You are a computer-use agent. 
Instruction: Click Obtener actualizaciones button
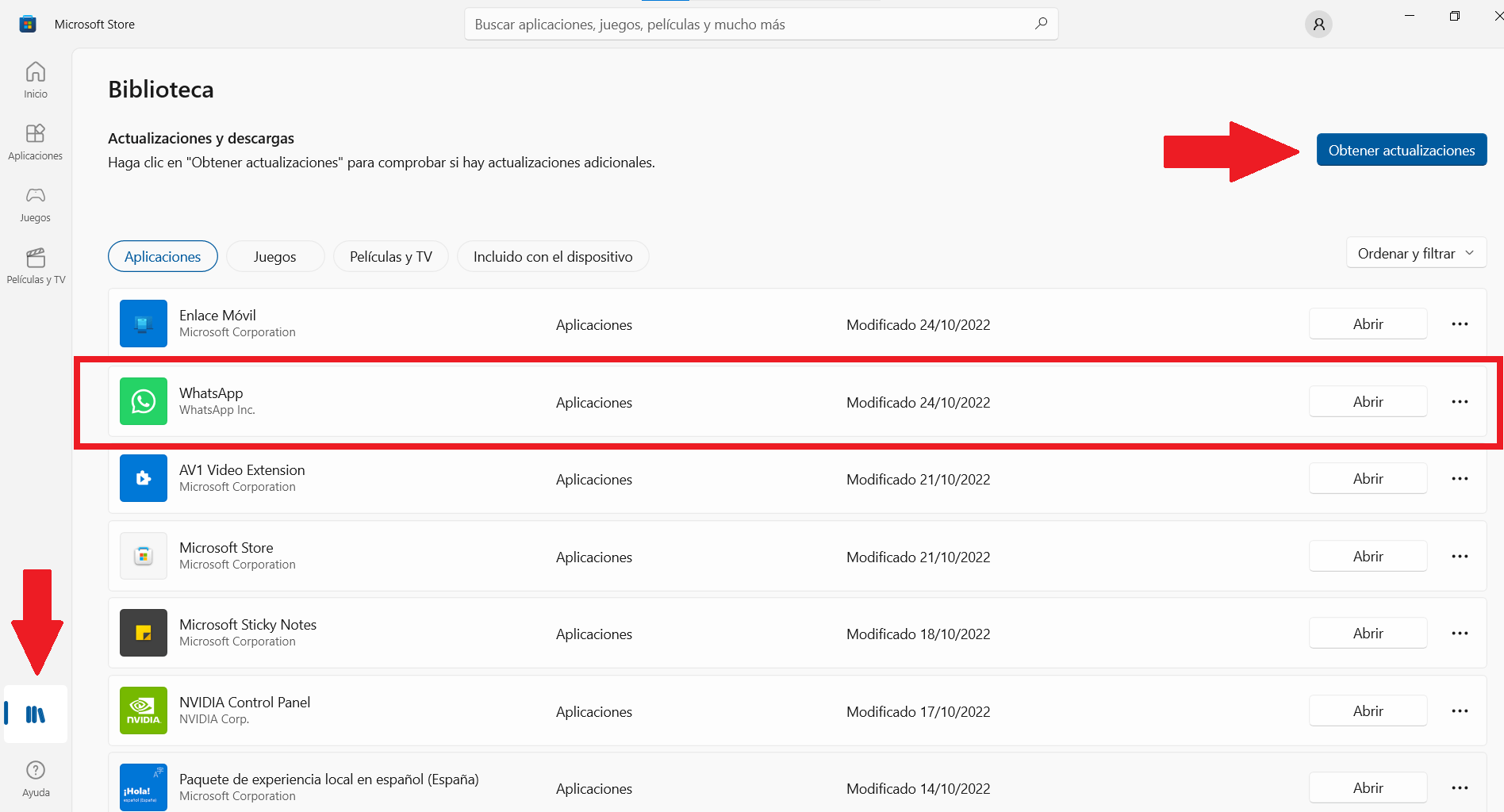coord(1402,150)
